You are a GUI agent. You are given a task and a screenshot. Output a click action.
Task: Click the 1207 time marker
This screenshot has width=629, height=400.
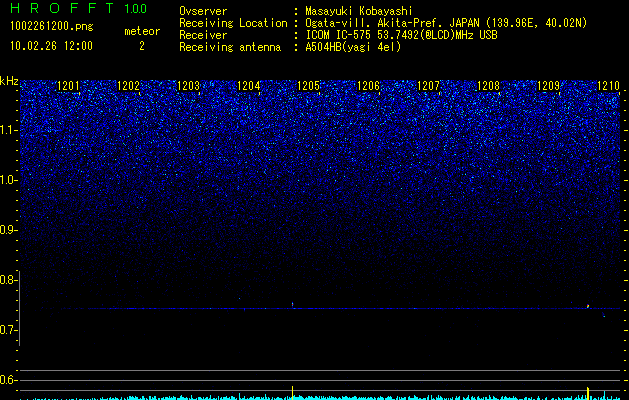(x=428, y=86)
